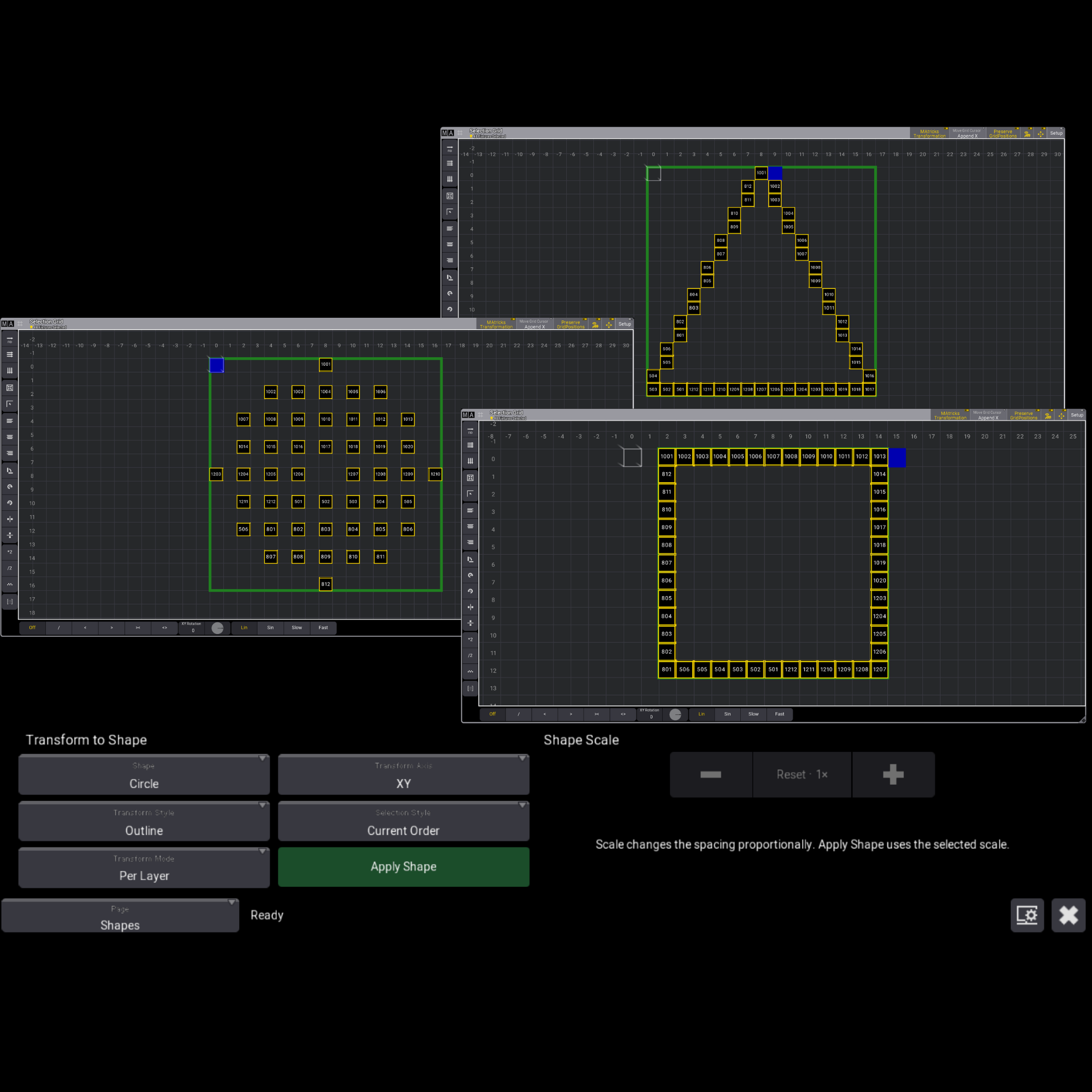The width and height of the screenshot is (1092, 1092).
Task: Select Fast curve in circle grid window
Action: (x=323, y=627)
